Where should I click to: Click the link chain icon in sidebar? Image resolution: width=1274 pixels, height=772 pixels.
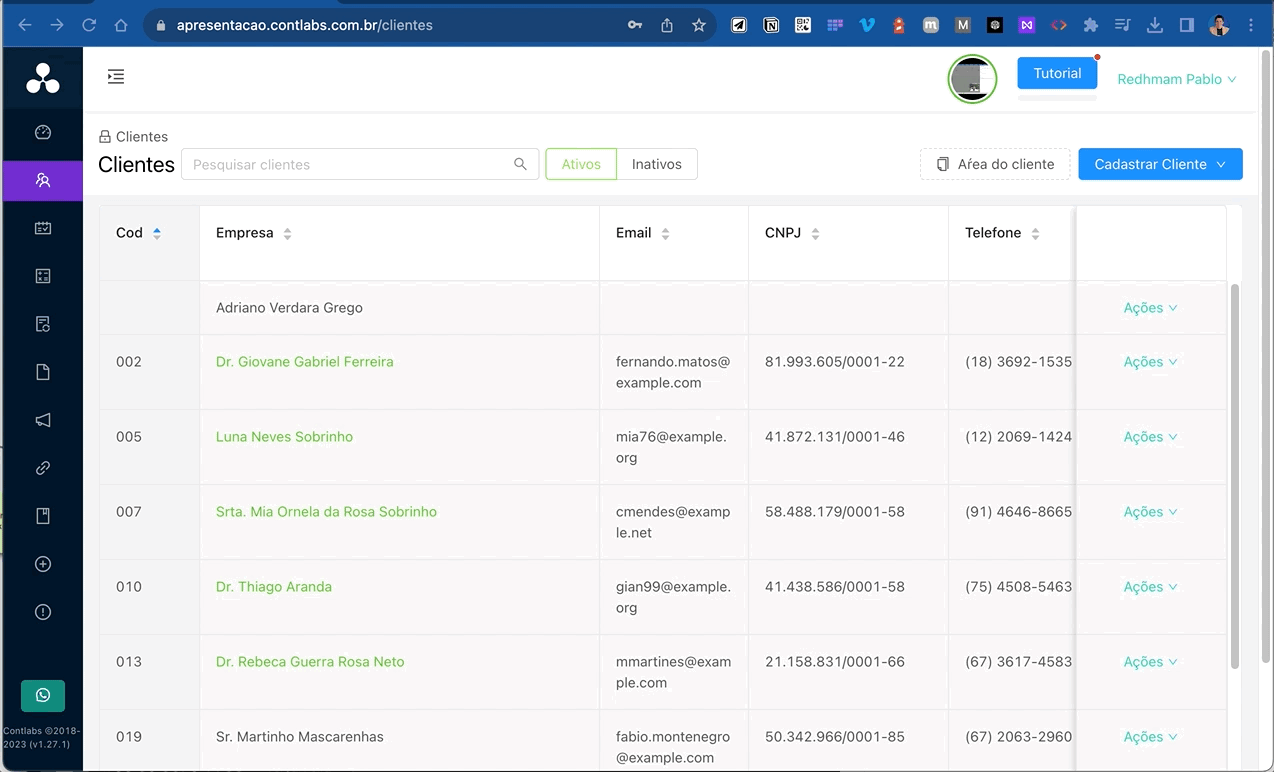click(42, 468)
